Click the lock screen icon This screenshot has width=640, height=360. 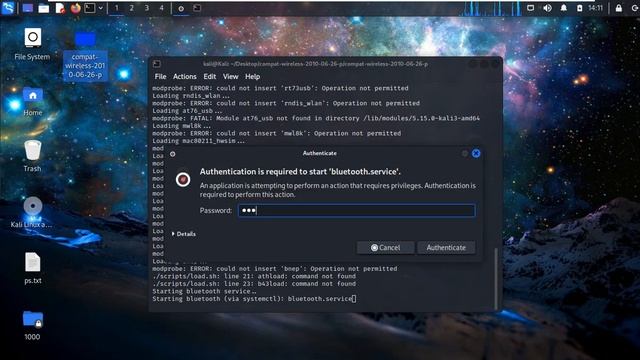tap(619, 8)
